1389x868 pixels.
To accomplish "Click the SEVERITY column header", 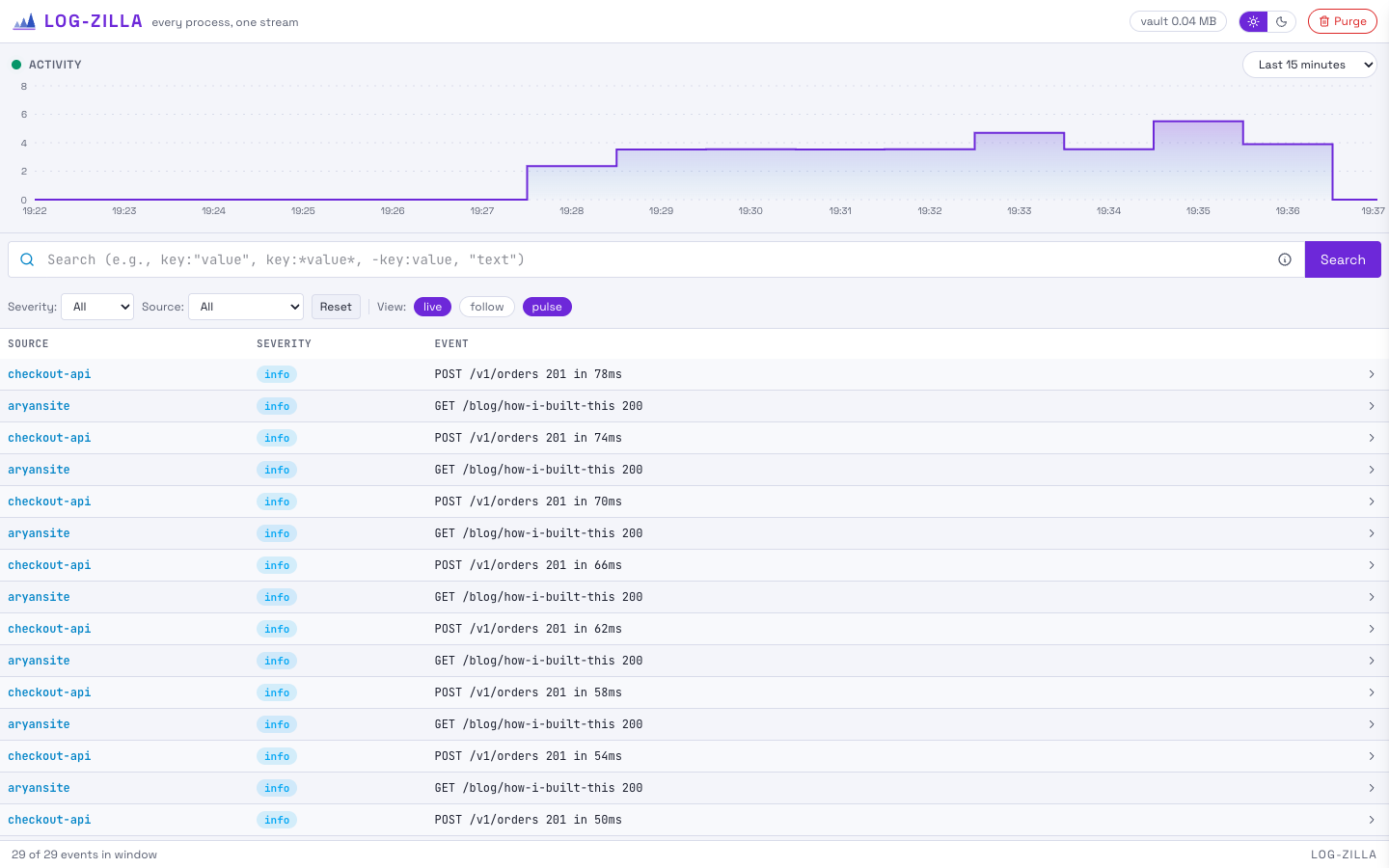I will 284,343.
